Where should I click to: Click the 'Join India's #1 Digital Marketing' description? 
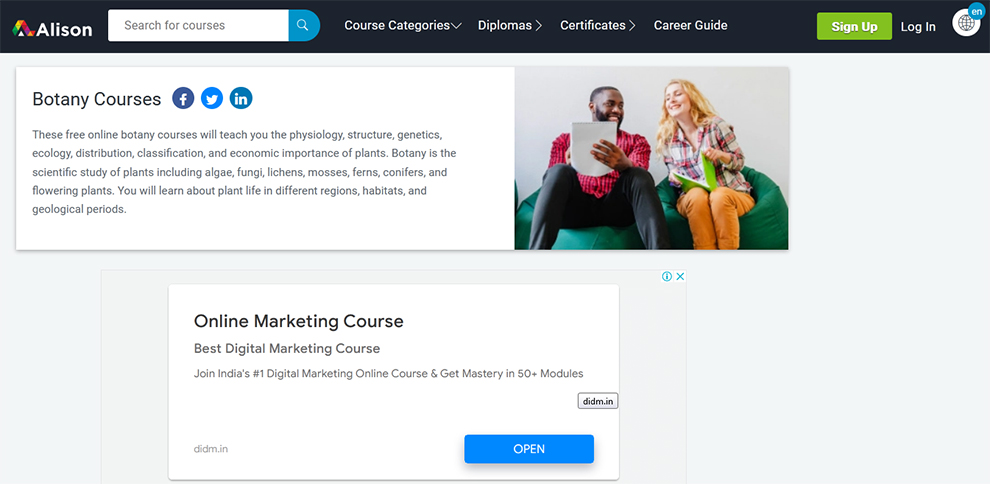388,374
